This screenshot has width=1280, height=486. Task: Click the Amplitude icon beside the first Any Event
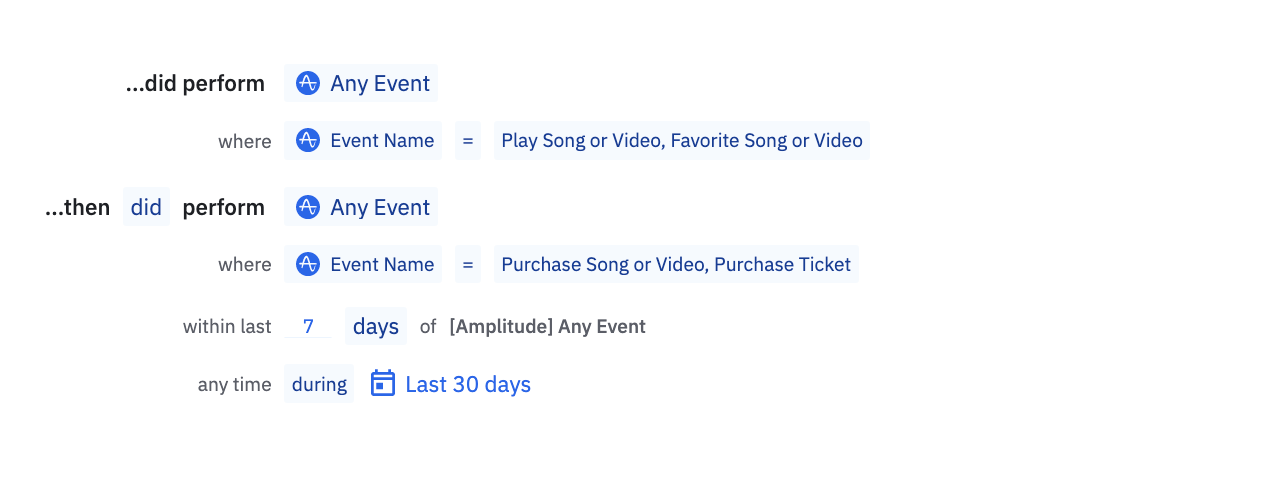308,83
